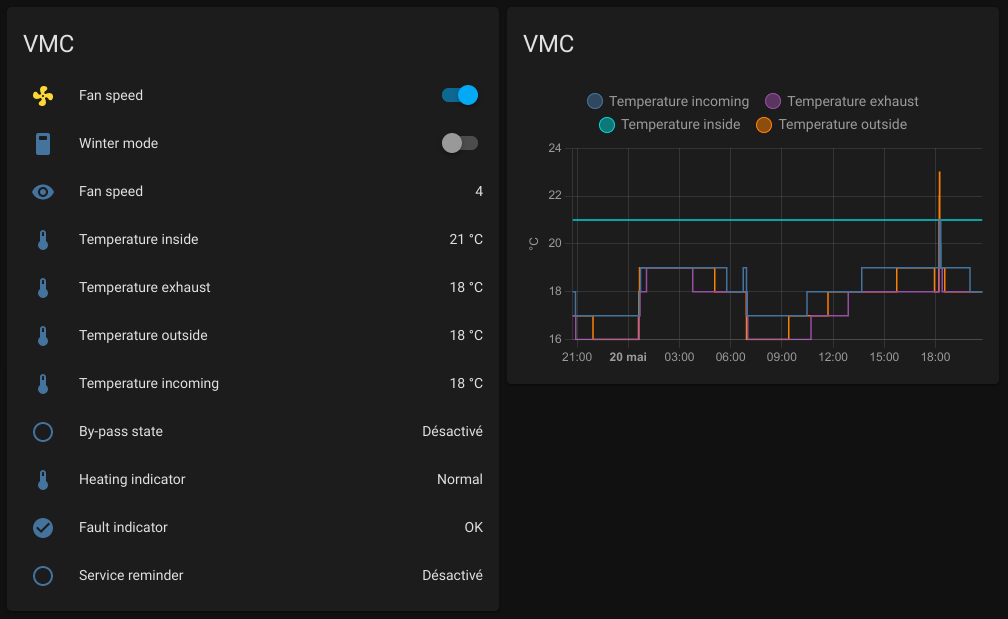Open the By-pass state Désactivé value
The height and width of the screenshot is (619, 1008).
coord(452,432)
